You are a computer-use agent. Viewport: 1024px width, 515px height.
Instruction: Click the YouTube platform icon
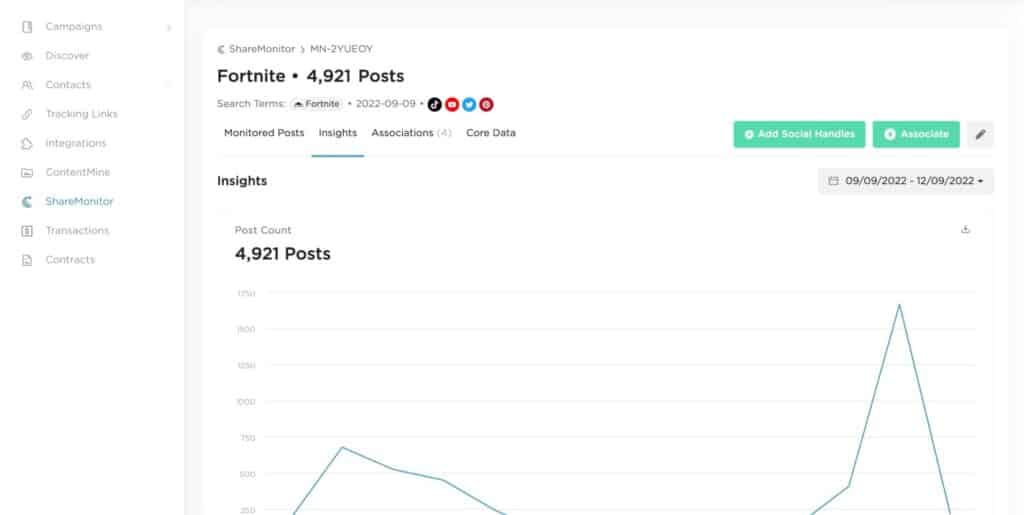452,104
